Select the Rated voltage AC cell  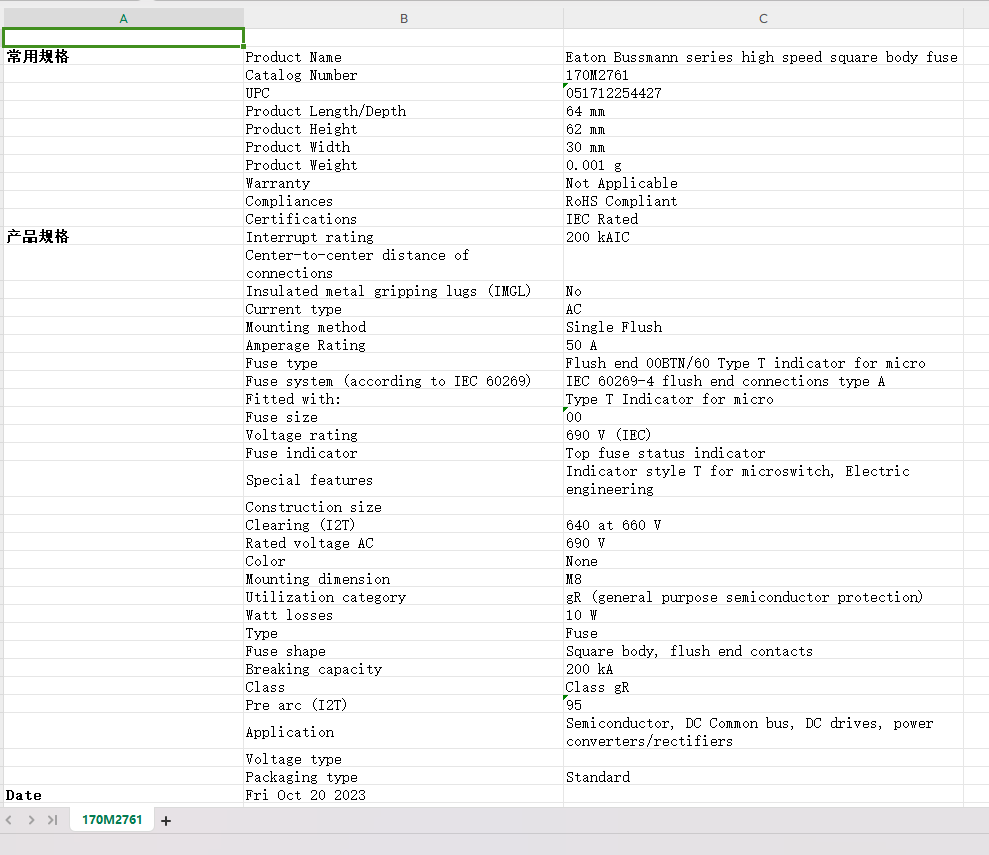click(x=404, y=543)
